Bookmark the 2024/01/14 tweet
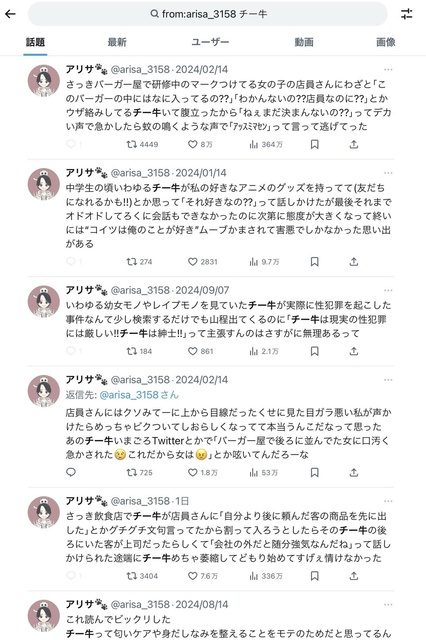Image resolution: width=426 pixels, height=640 pixels. (314, 262)
